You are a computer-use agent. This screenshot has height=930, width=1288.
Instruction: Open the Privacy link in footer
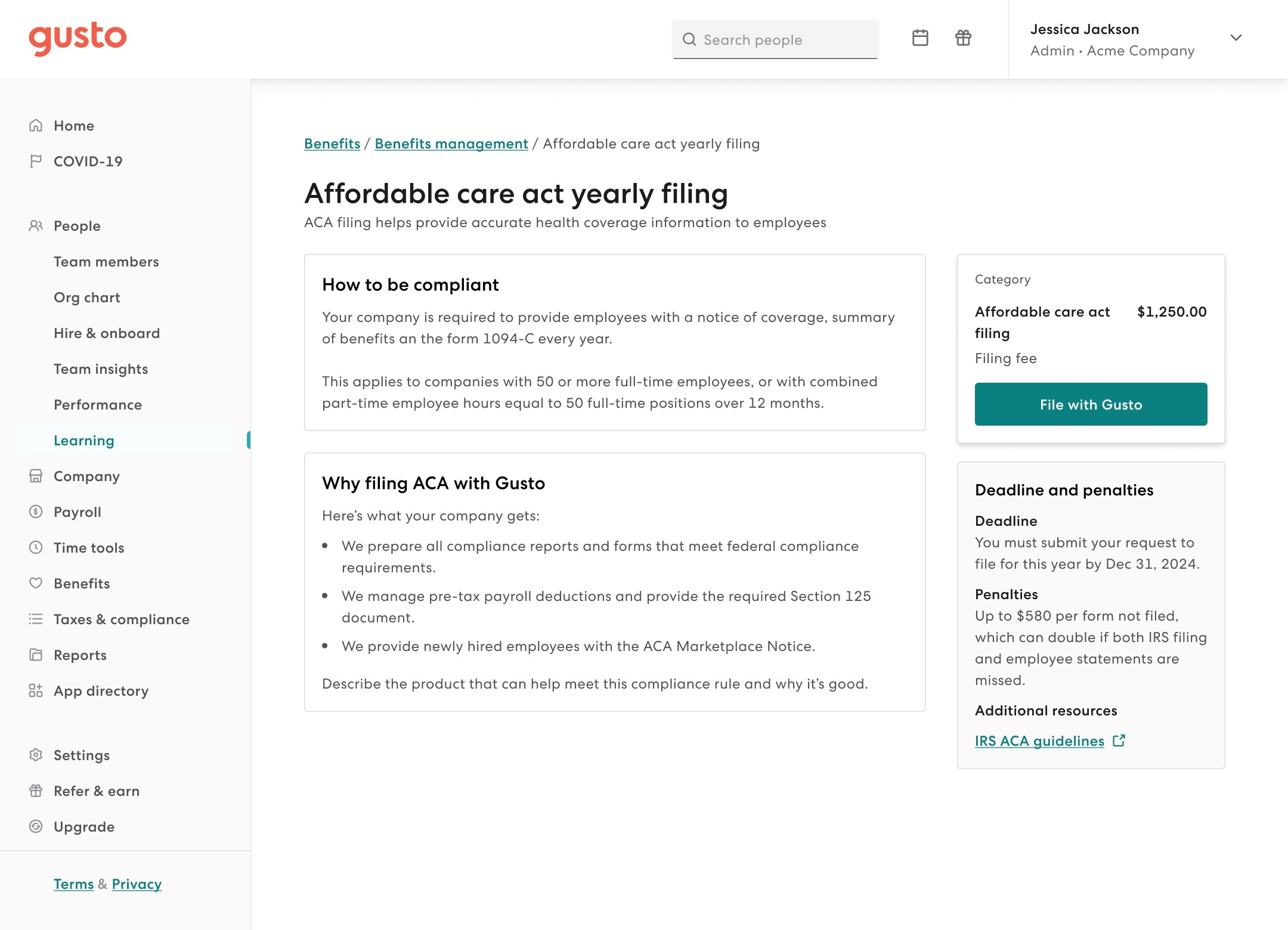[137, 884]
